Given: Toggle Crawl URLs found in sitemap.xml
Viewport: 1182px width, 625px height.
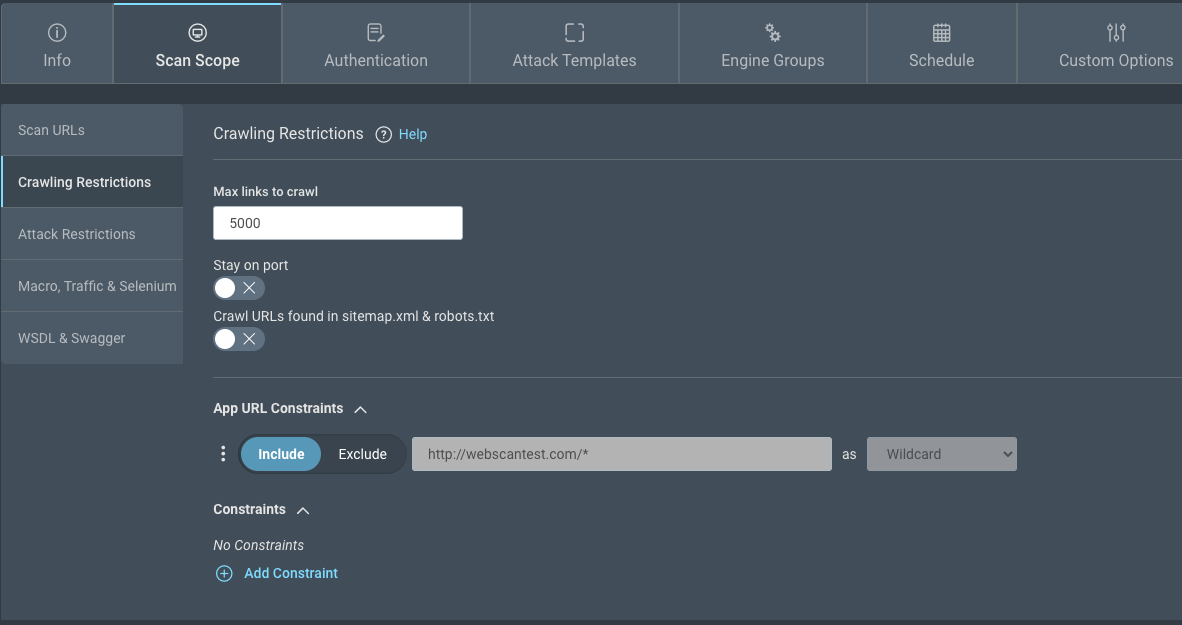Looking at the screenshot, I should pos(238,339).
